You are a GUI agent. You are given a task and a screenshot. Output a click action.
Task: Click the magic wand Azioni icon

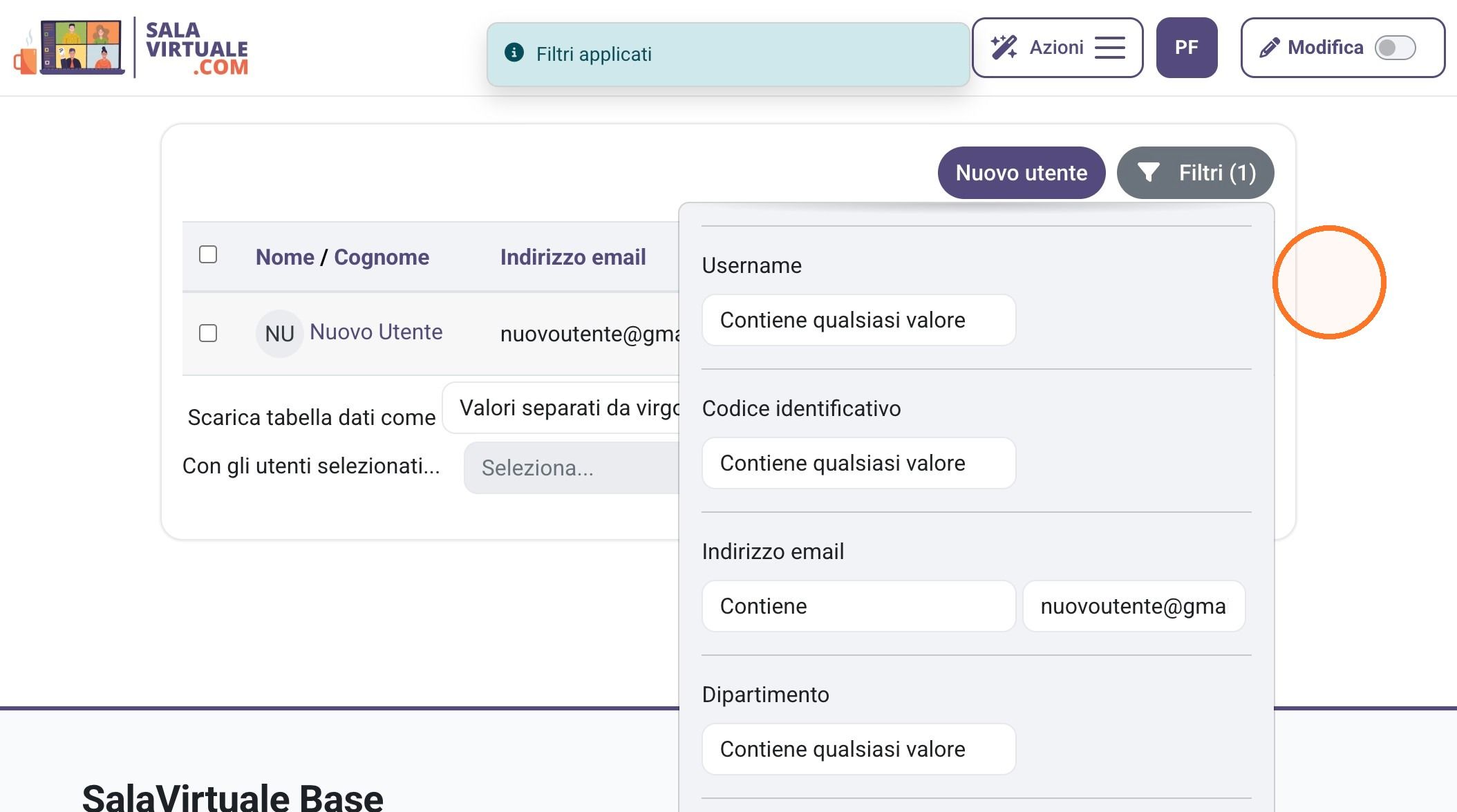click(x=1004, y=47)
